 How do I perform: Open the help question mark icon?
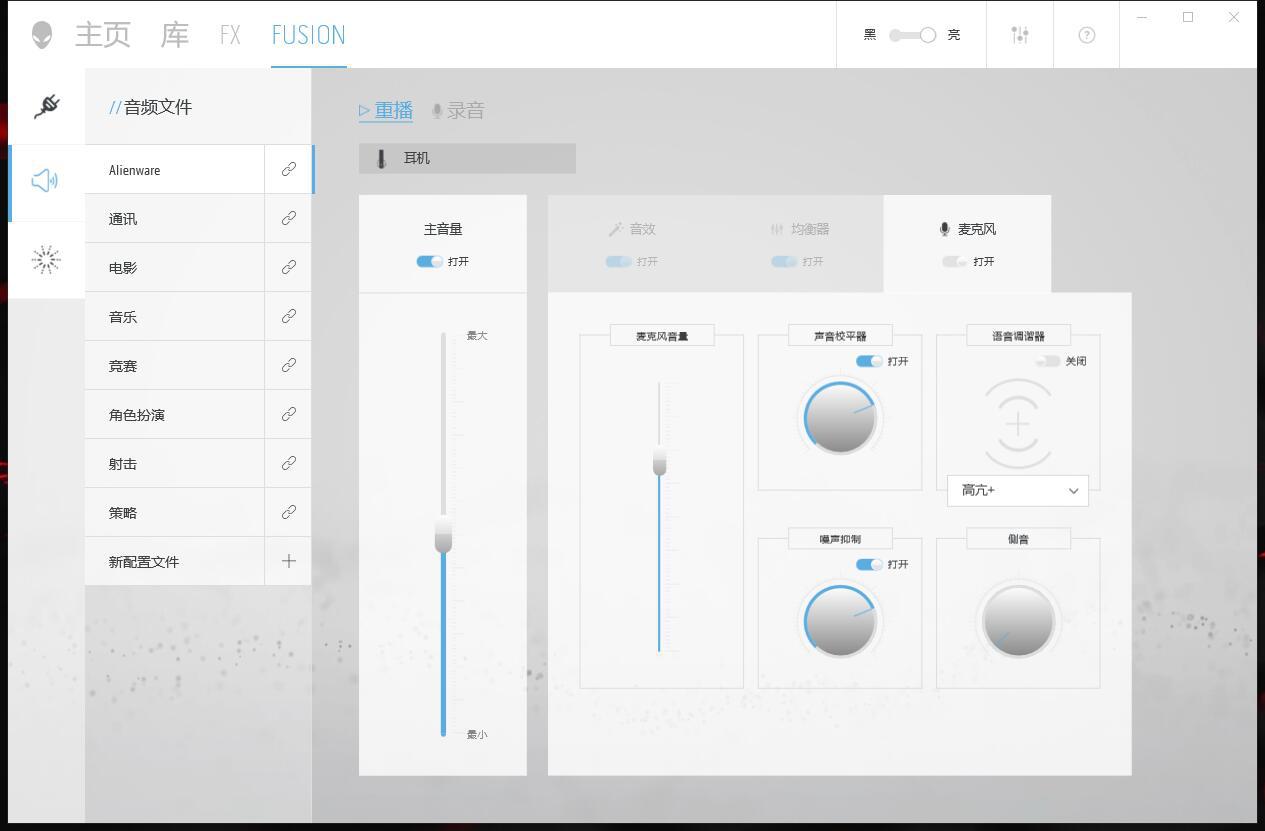coord(1087,35)
